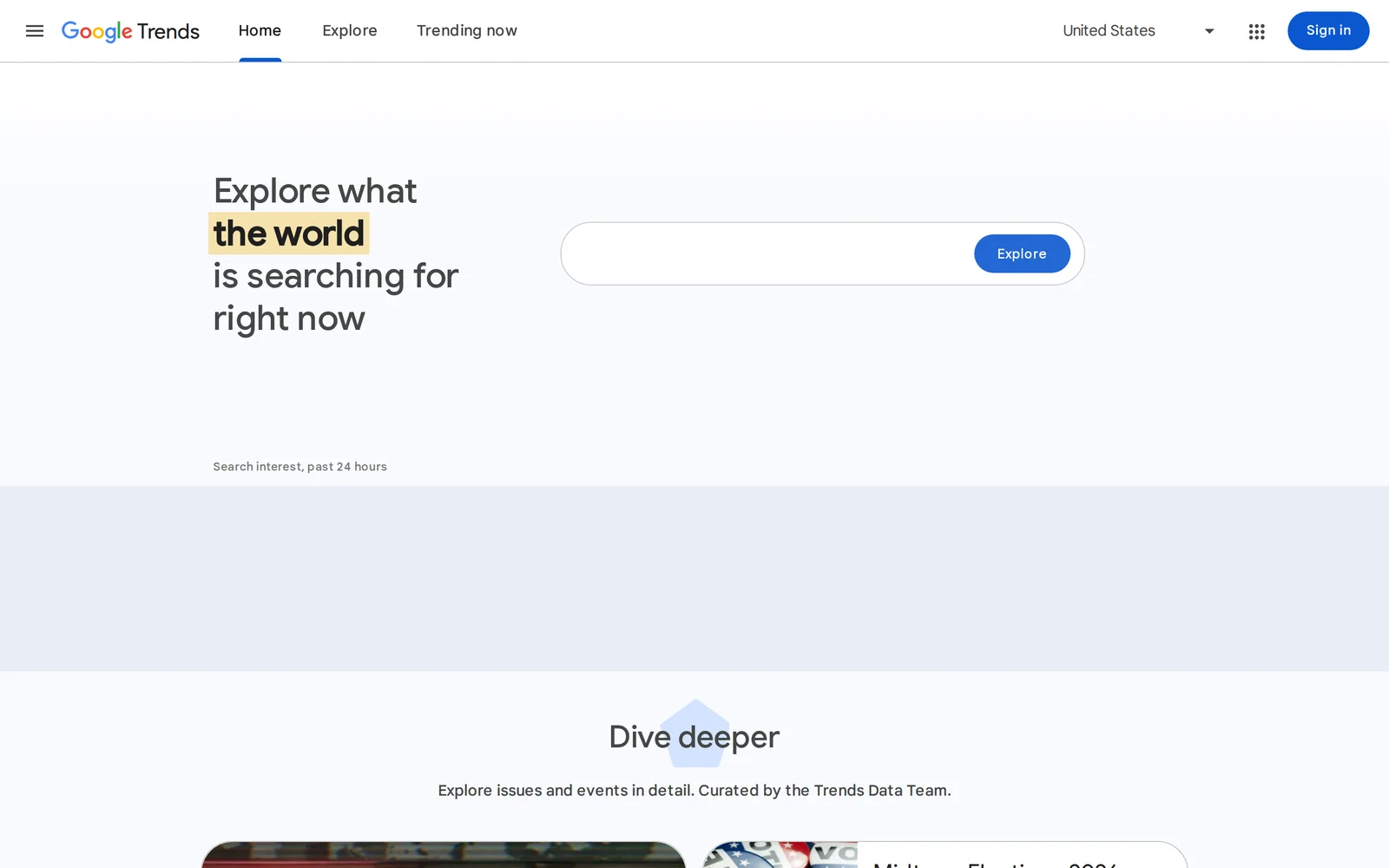
Task: Open the Explore tab
Action: coord(350,31)
